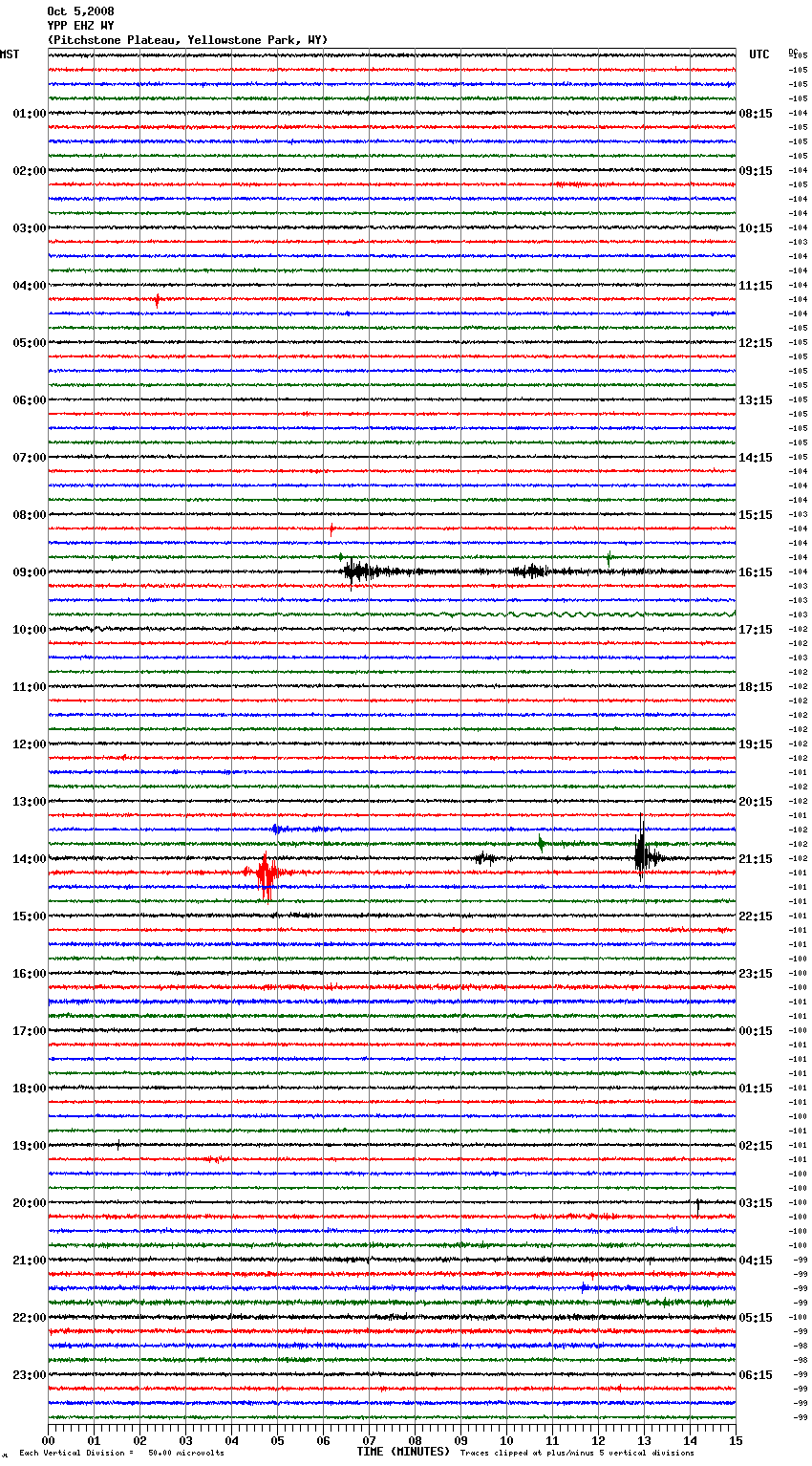Click the Pitchstone Plateau, Yellowstone Park location title
Image resolution: width=812 pixels, height=1466 pixels.
[187, 40]
